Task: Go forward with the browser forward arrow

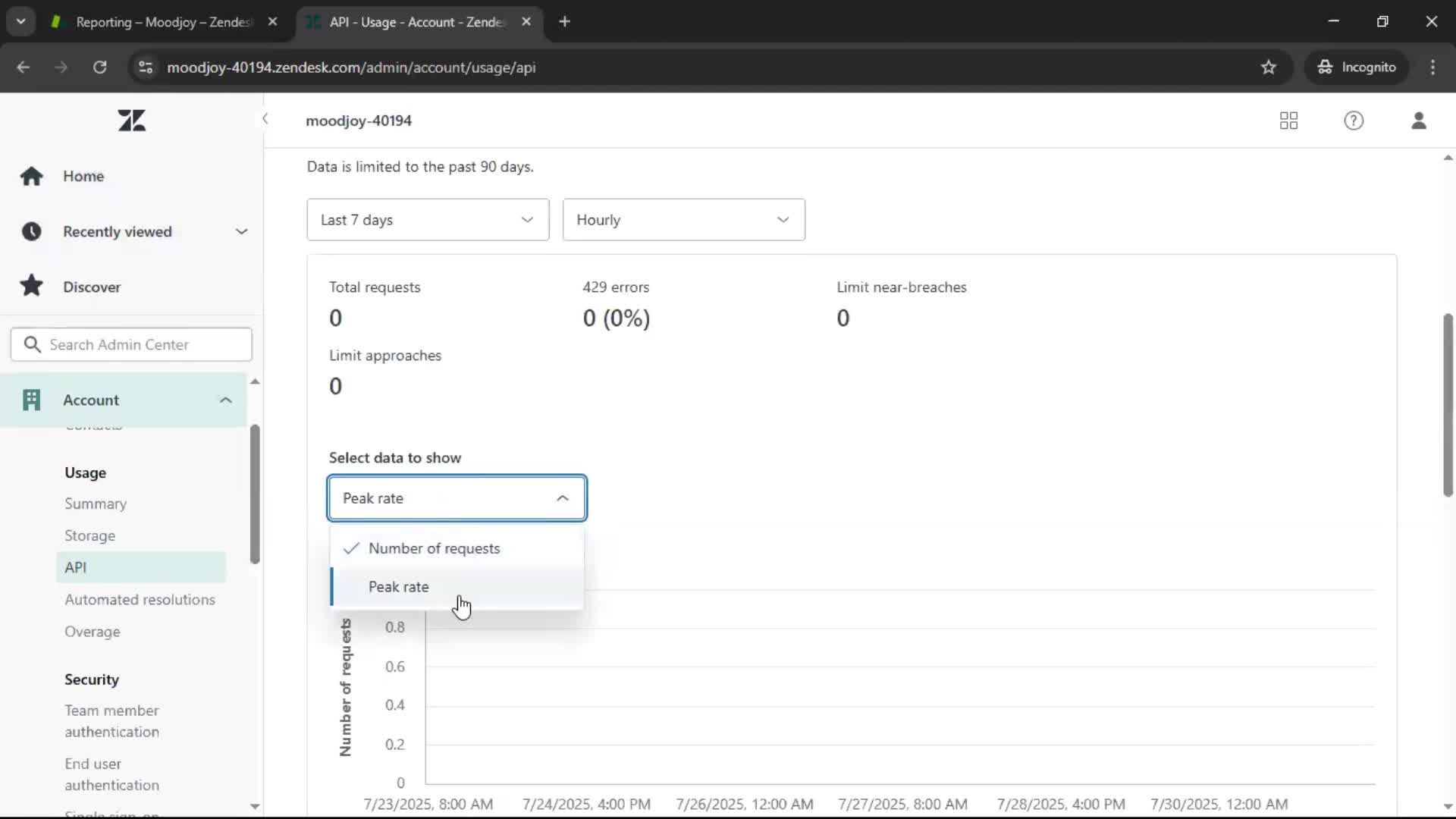Action: pos(61,67)
